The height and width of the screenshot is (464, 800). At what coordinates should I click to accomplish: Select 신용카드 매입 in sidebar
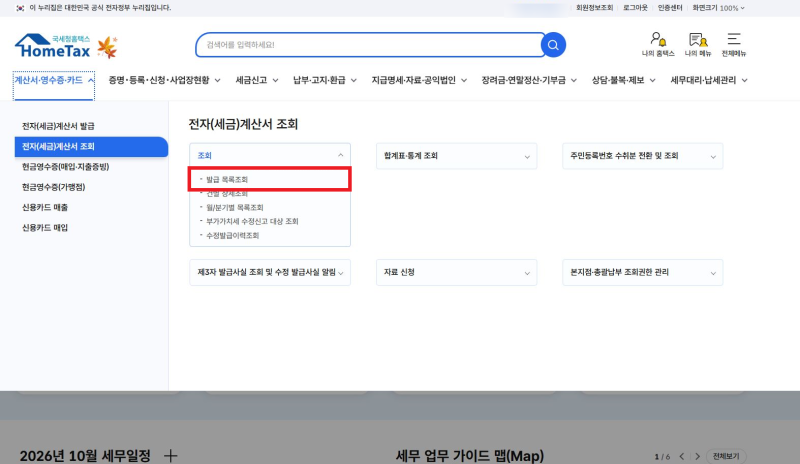pyautogui.click(x=45, y=228)
